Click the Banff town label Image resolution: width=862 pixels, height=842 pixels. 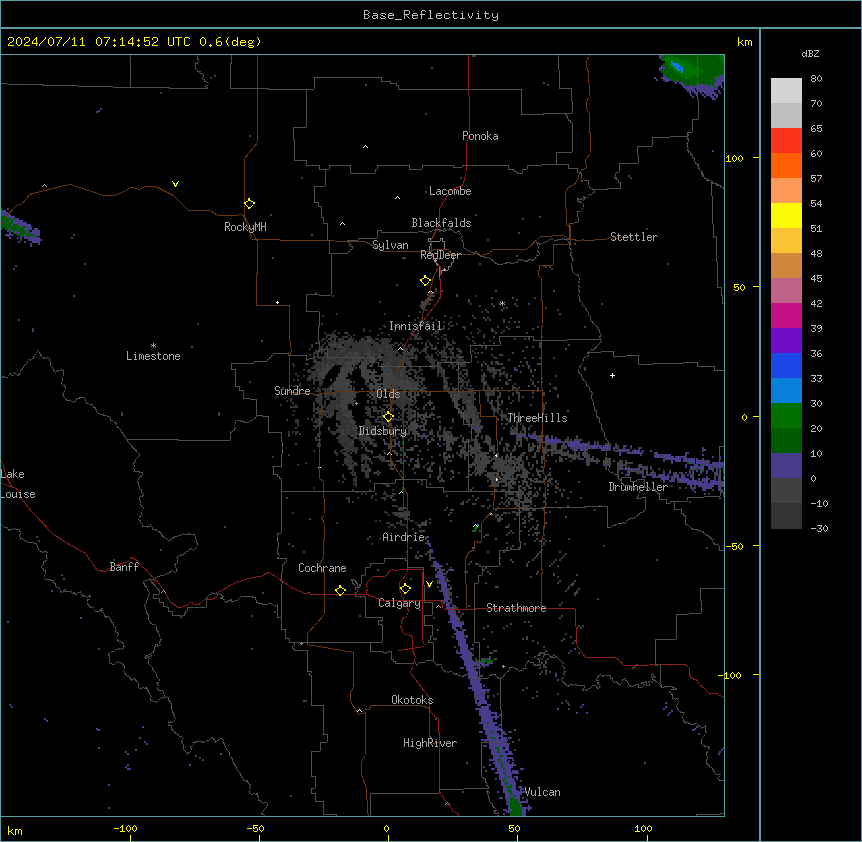(x=124, y=567)
